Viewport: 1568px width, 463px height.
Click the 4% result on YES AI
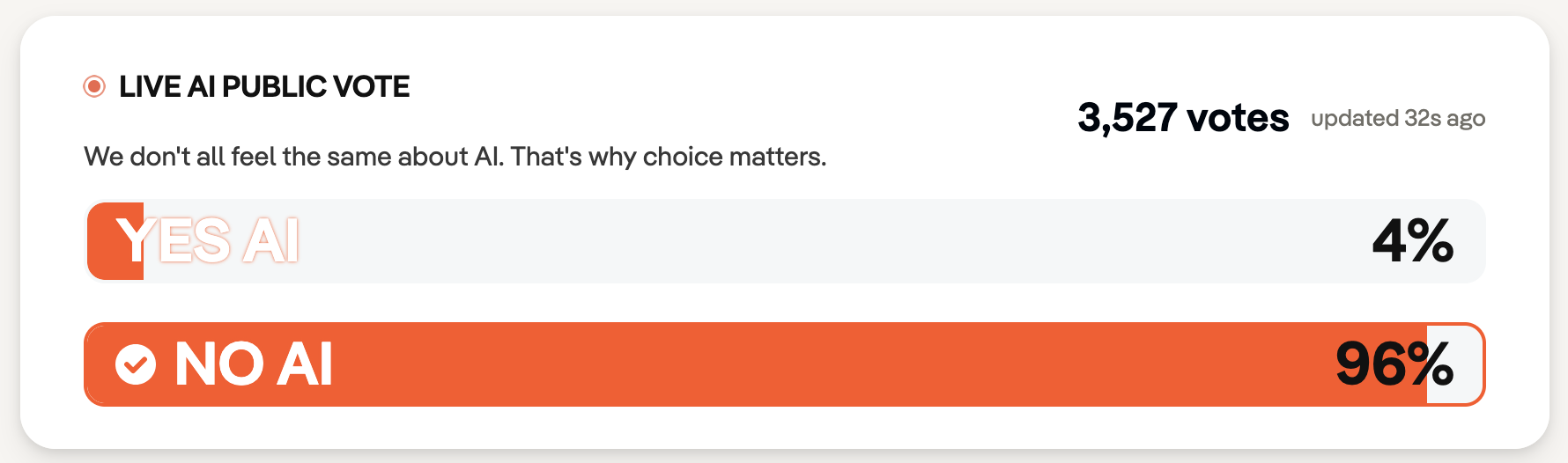coord(1413,241)
